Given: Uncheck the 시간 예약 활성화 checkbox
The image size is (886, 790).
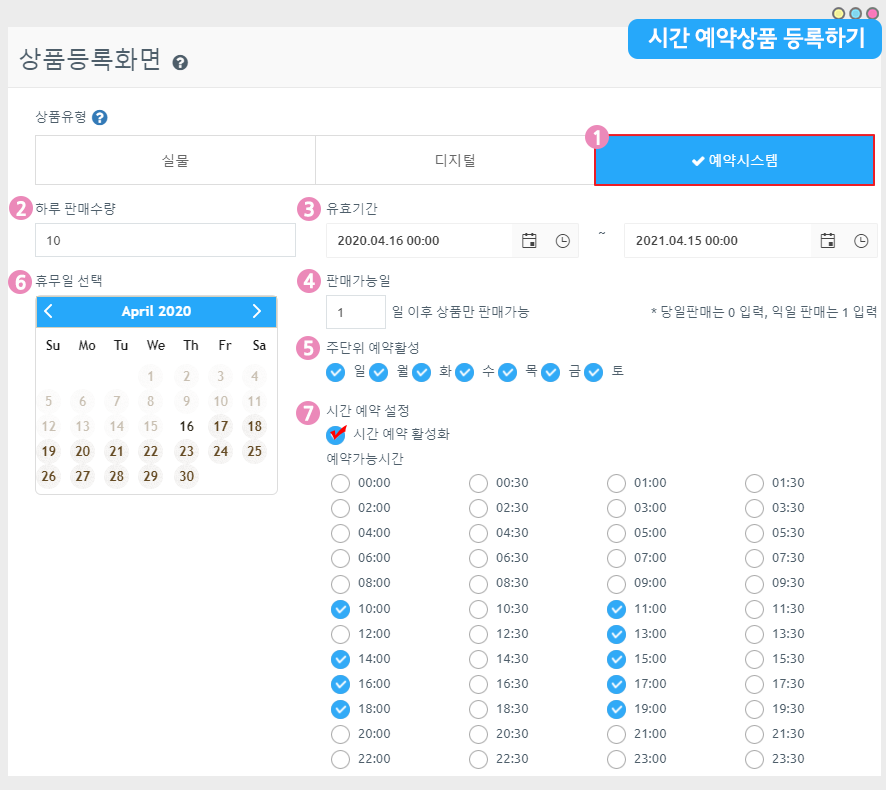Looking at the screenshot, I should pyautogui.click(x=336, y=434).
